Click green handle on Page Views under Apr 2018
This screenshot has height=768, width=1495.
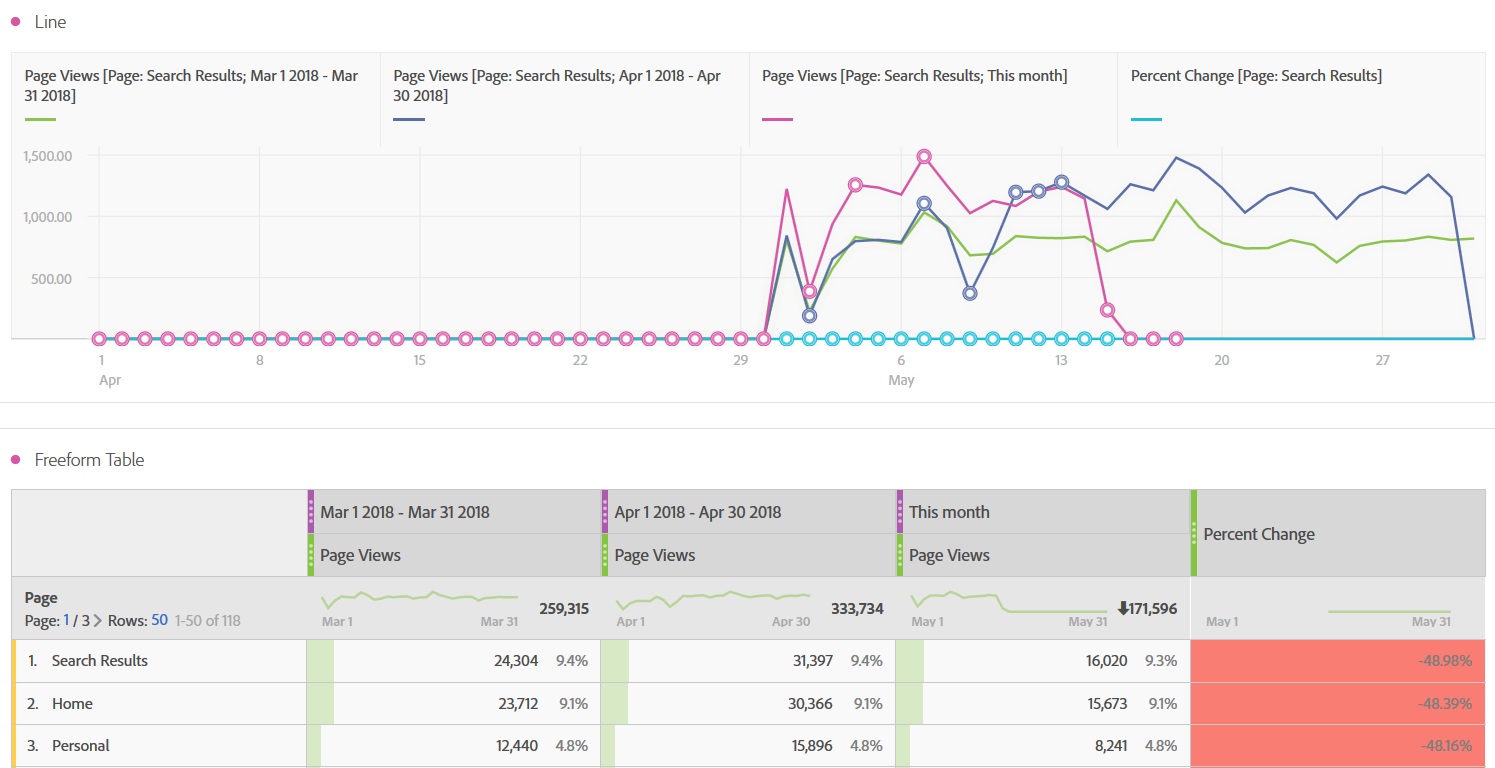(605, 555)
